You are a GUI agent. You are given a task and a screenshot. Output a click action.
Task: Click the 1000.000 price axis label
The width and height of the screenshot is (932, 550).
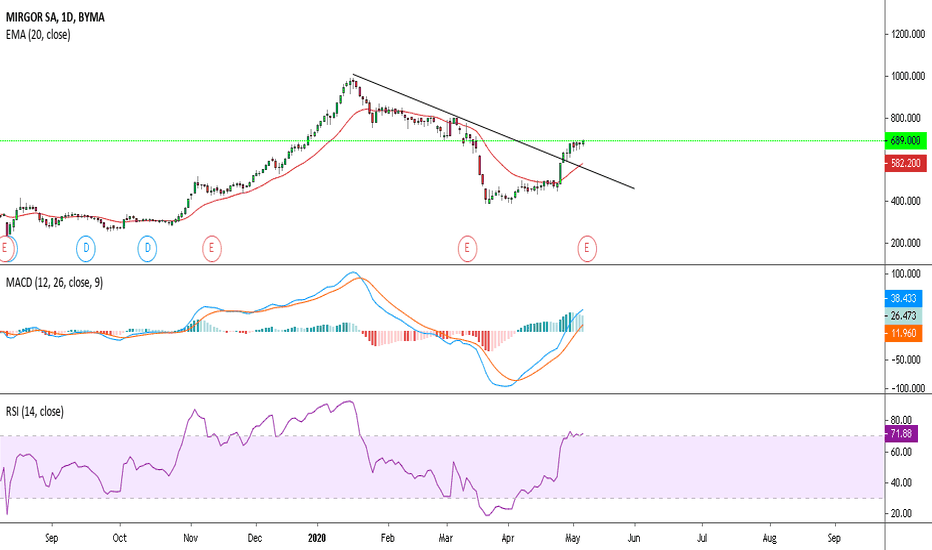coord(908,76)
